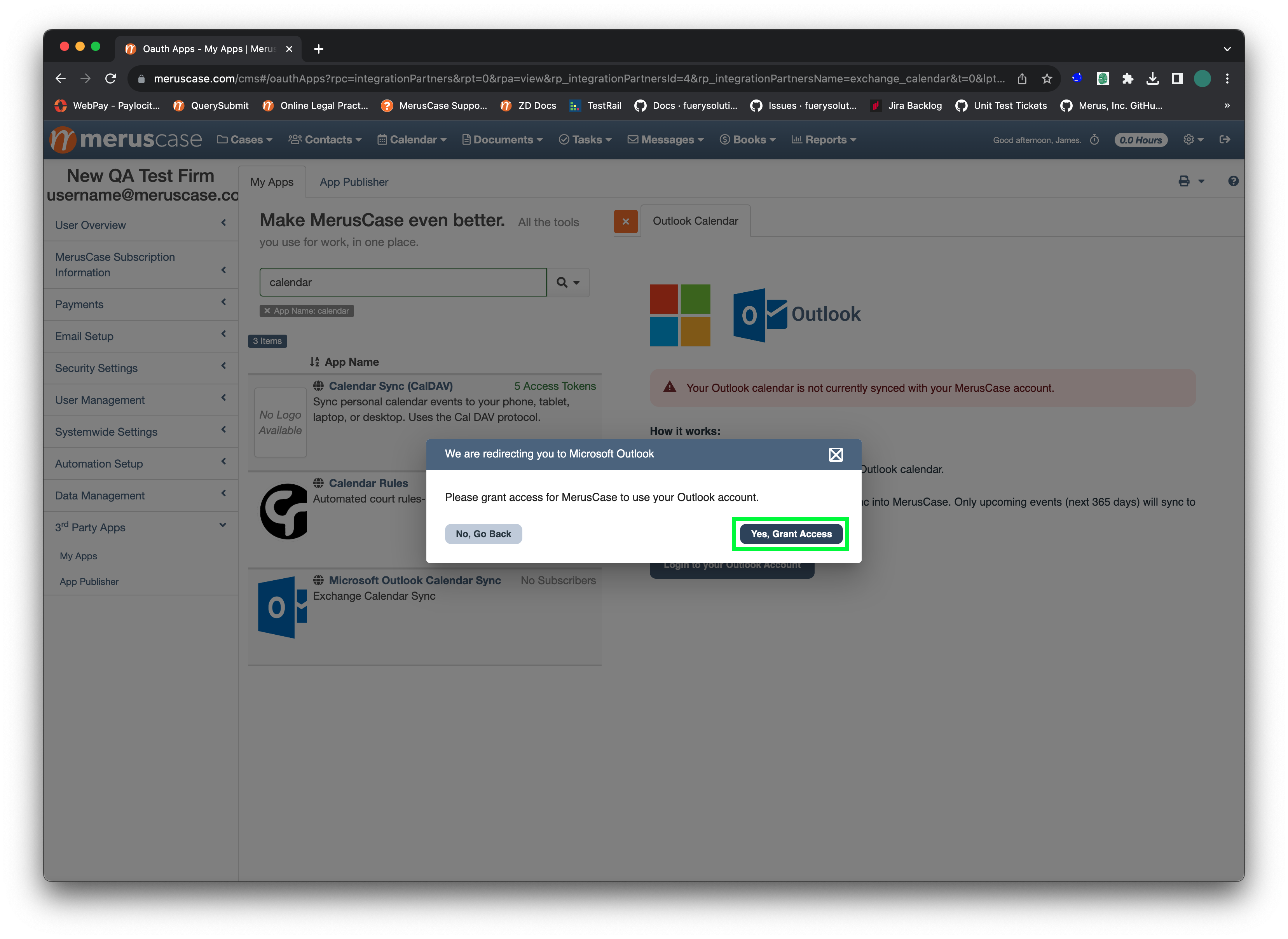The height and width of the screenshot is (939, 1288).
Task: Switch to the App Publisher tab
Action: coord(354,182)
